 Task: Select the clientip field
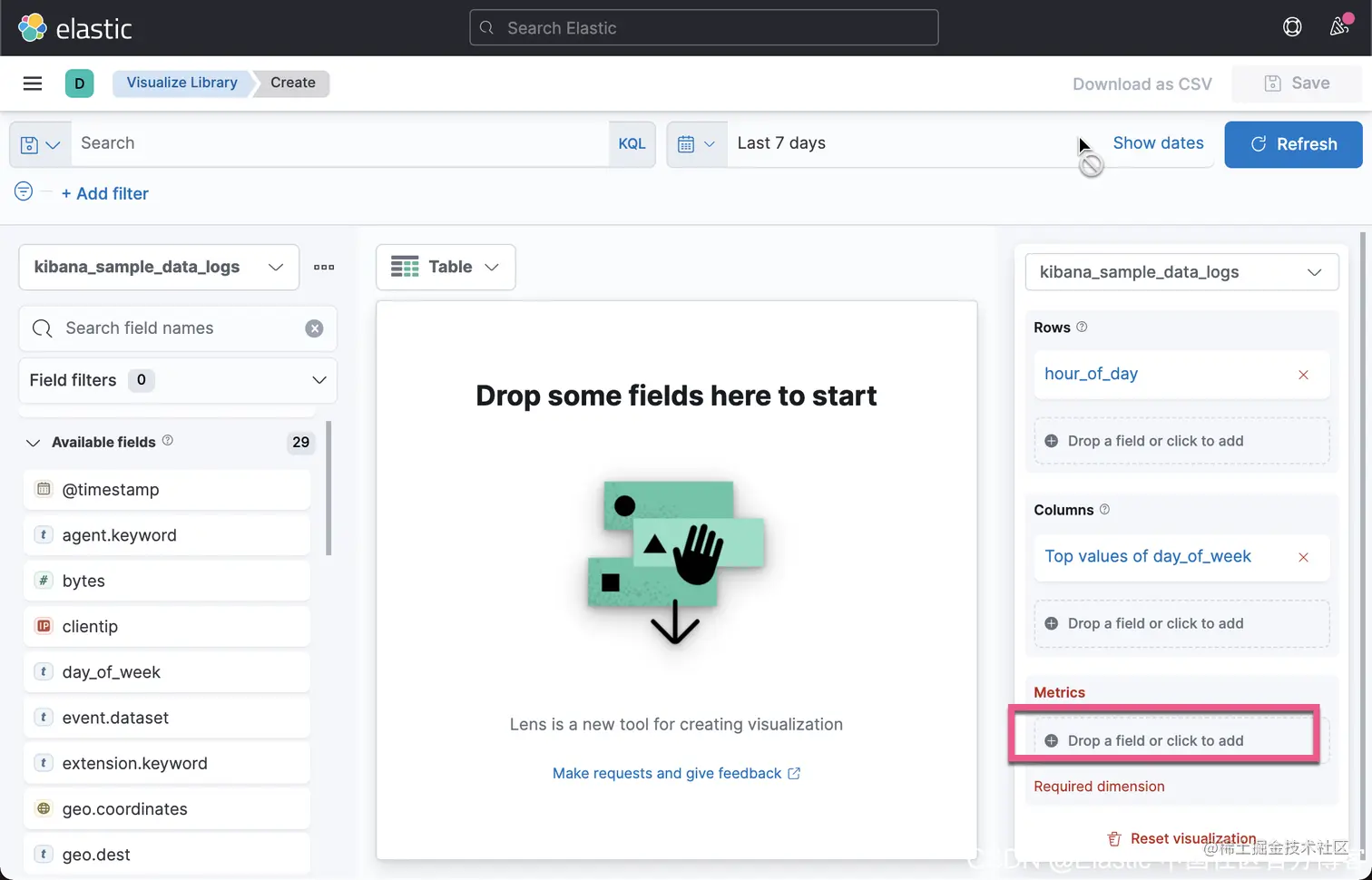[x=167, y=627]
